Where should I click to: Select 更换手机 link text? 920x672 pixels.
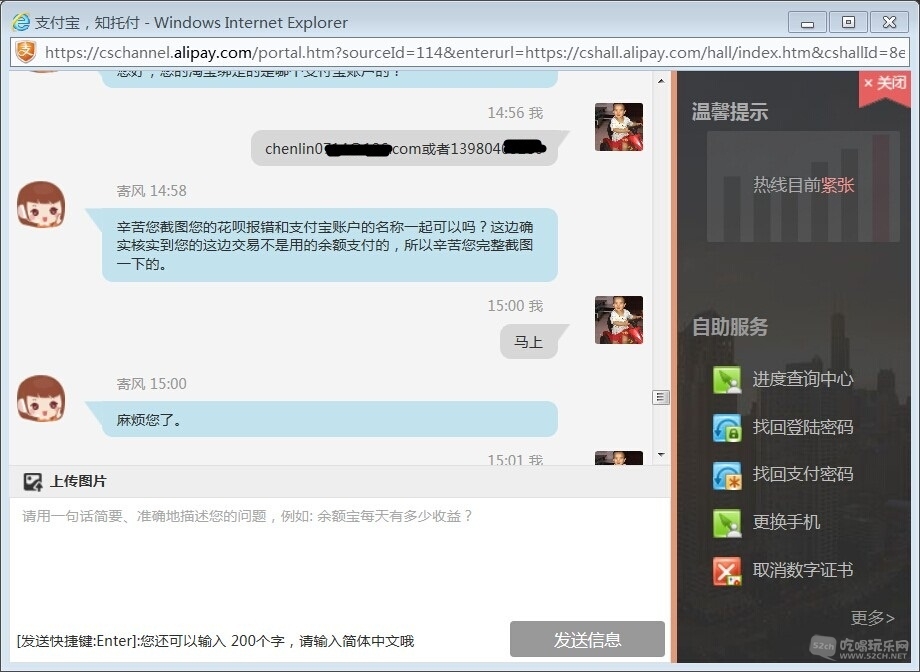coord(786,522)
